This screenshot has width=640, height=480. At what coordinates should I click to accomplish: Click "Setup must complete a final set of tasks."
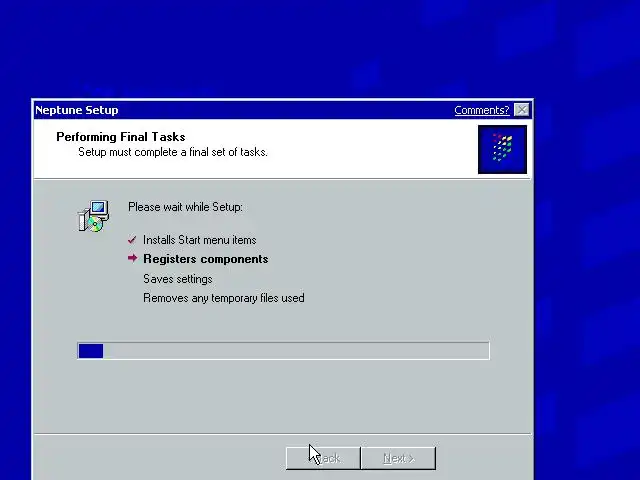(173, 152)
